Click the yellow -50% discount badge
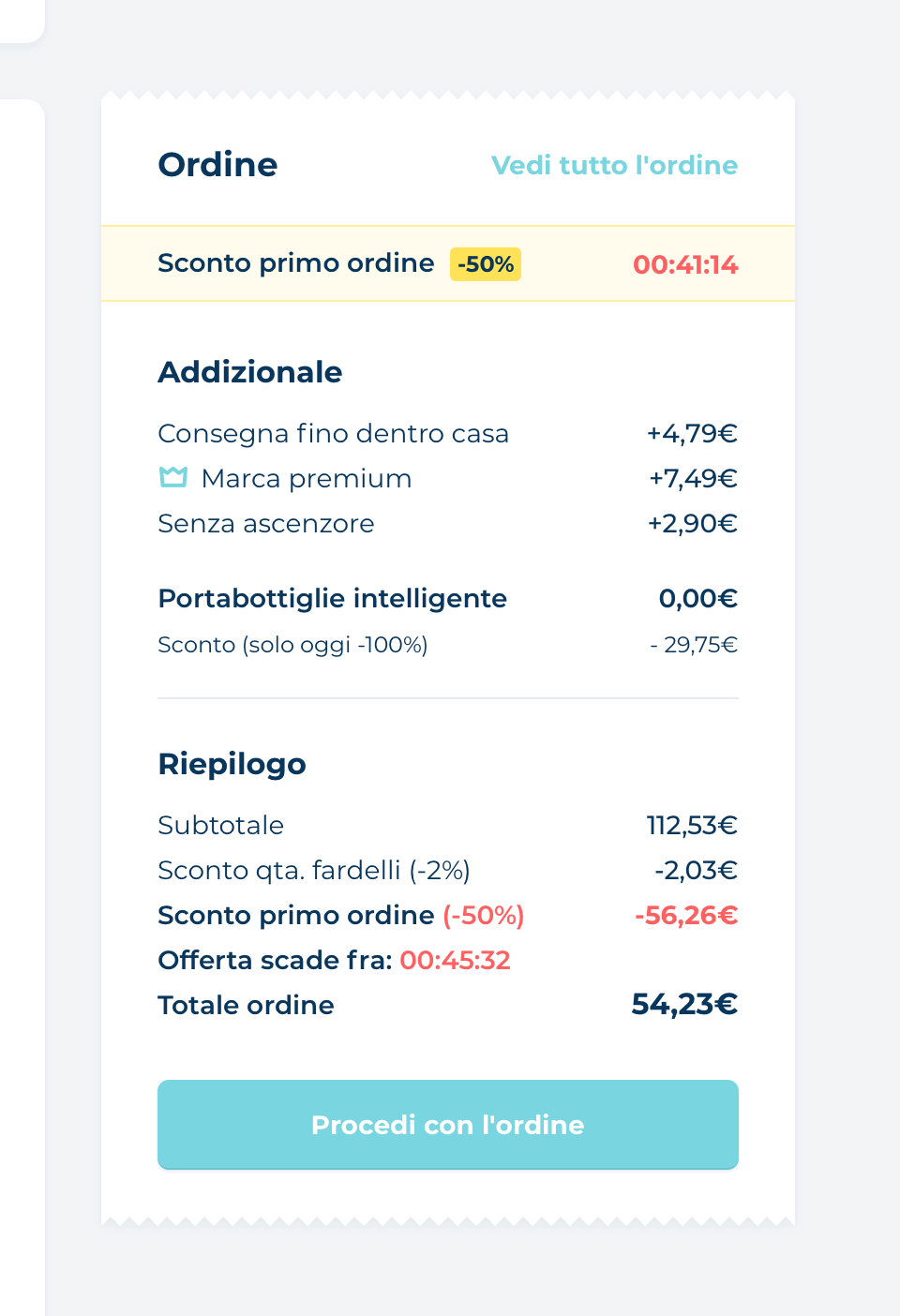The width and height of the screenshot is (900, 1316). (486, 264)
